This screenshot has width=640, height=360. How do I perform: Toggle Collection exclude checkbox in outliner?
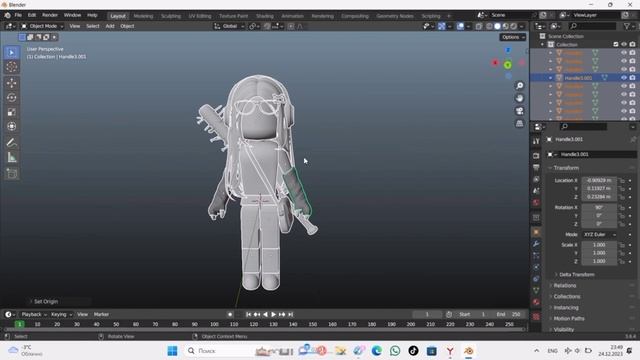[x=616, y=44]
